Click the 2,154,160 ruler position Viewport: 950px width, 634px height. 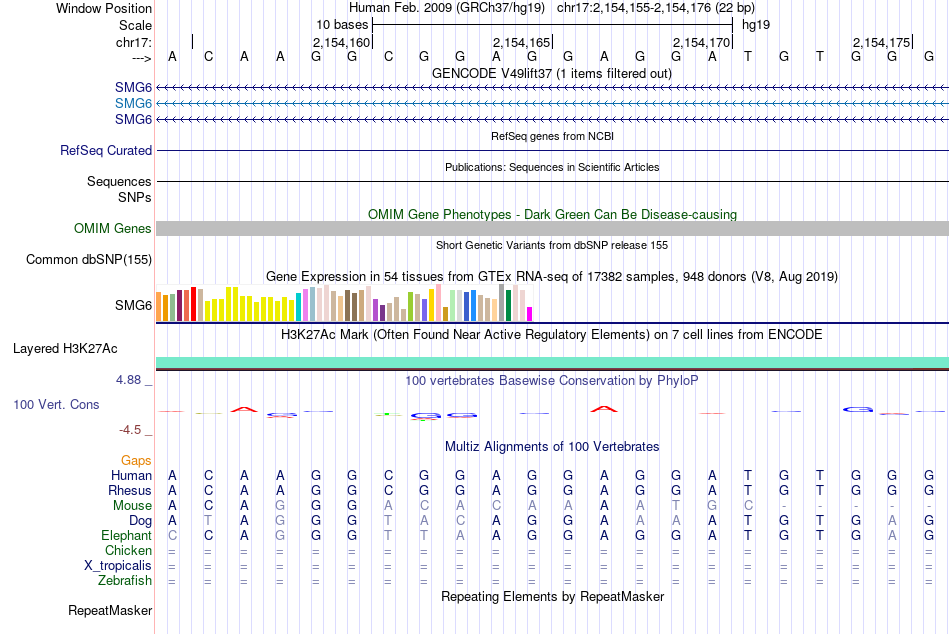(x=341, y=42)
